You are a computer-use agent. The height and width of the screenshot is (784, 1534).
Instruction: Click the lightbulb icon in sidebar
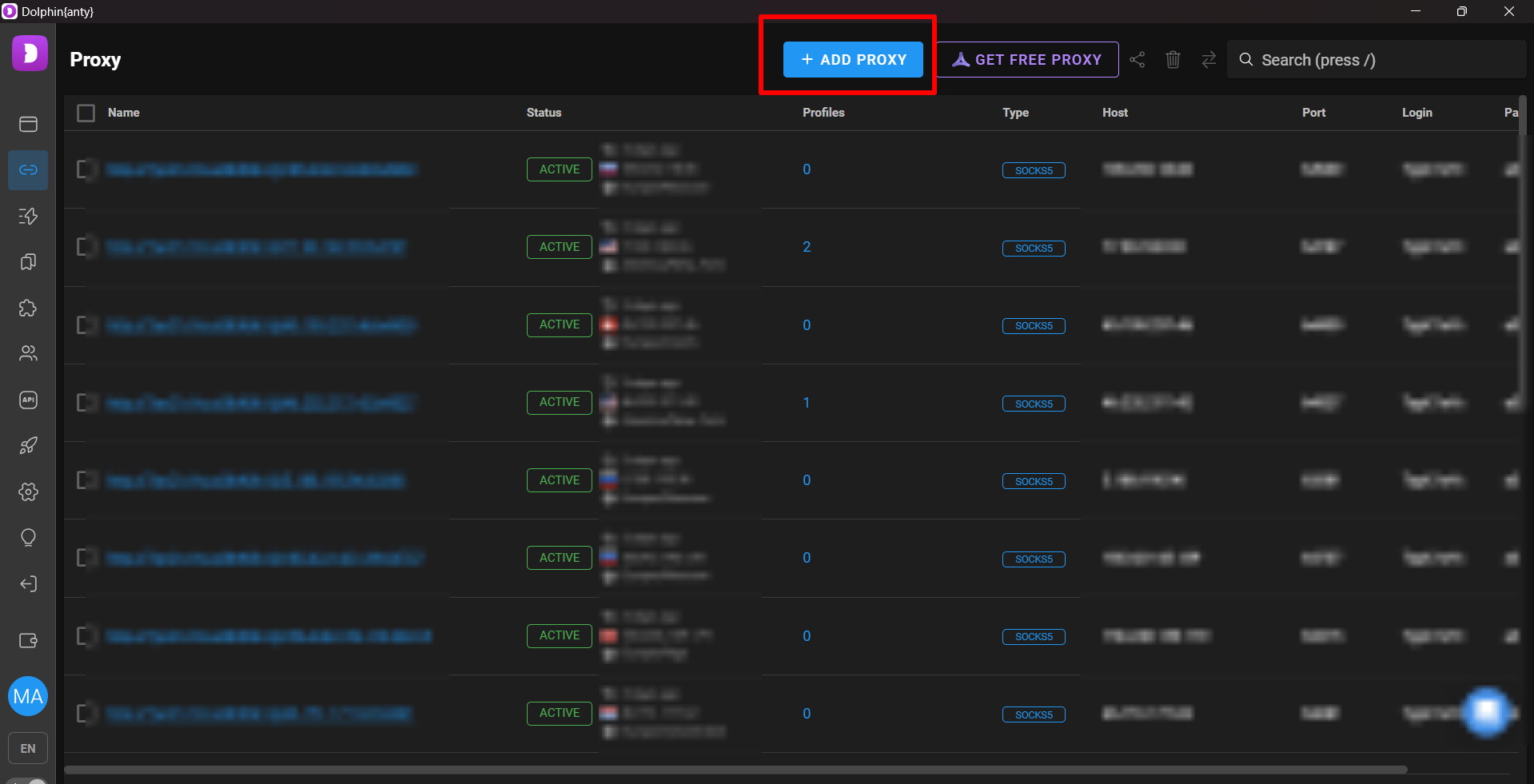(28, 538)
